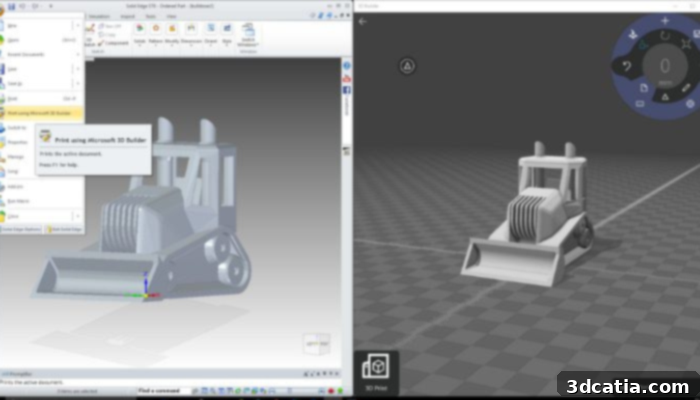Click the rotate icon in the radial menu
Image resolution: width=700 pixels, height=400 pixels.
[x=665, y=36]
